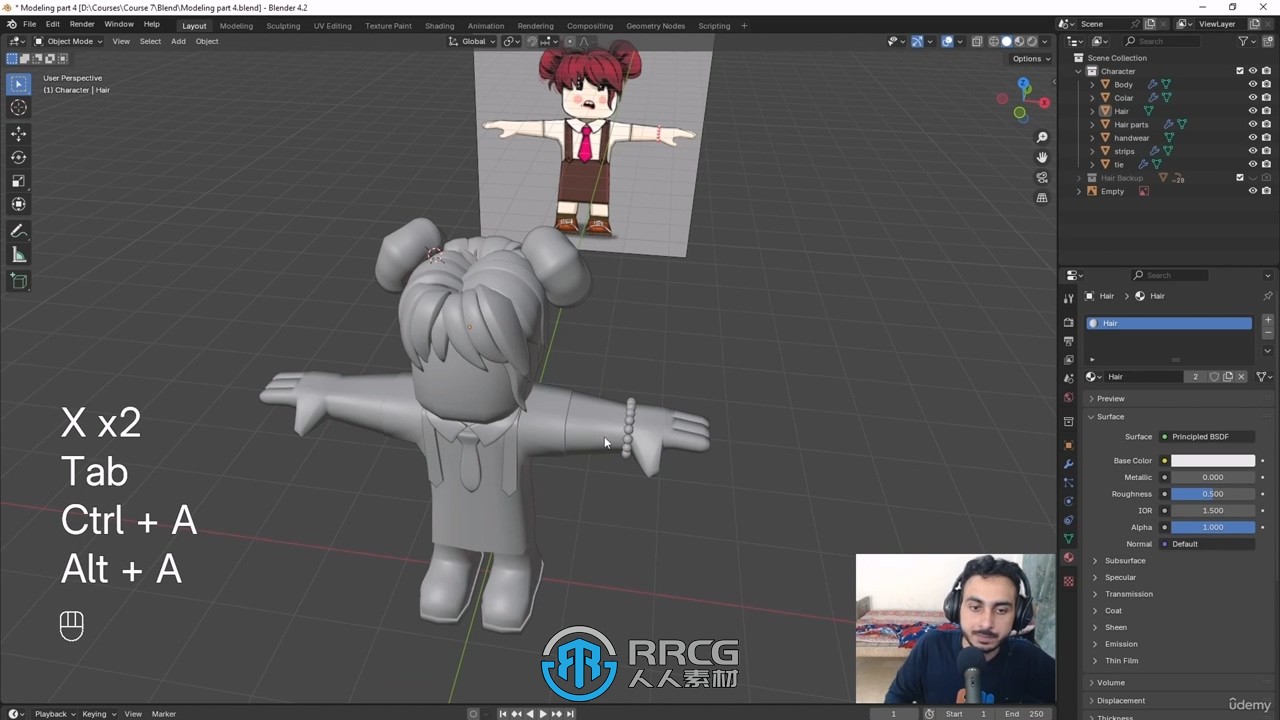Hide the Colar object in viewport
The height and width of the screenshot is (720, 1280).
[1252, 98]
